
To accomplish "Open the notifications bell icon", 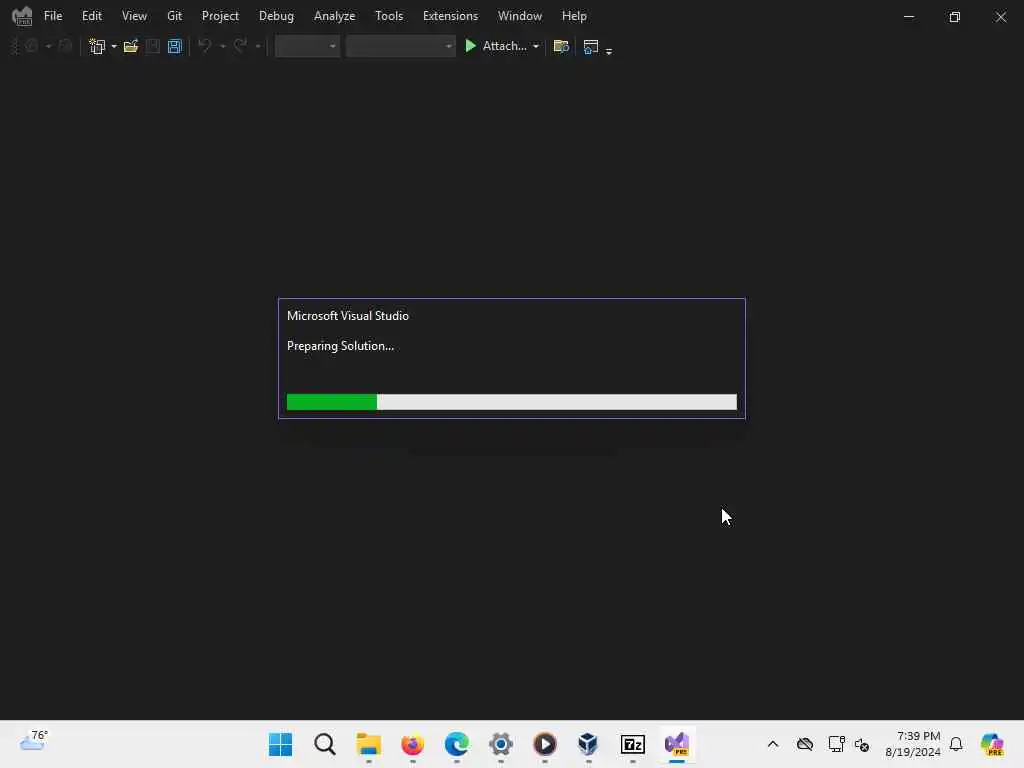I will point(956,744).
